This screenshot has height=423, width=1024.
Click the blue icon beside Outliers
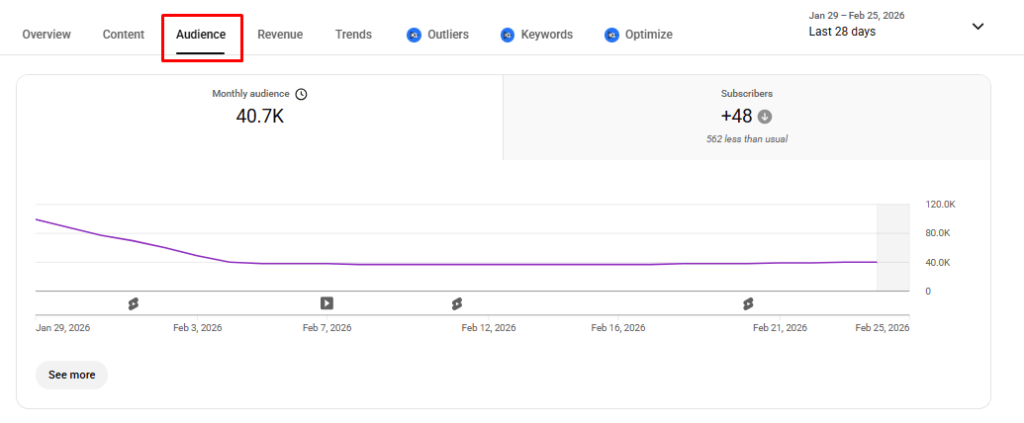tap(414, 35)
